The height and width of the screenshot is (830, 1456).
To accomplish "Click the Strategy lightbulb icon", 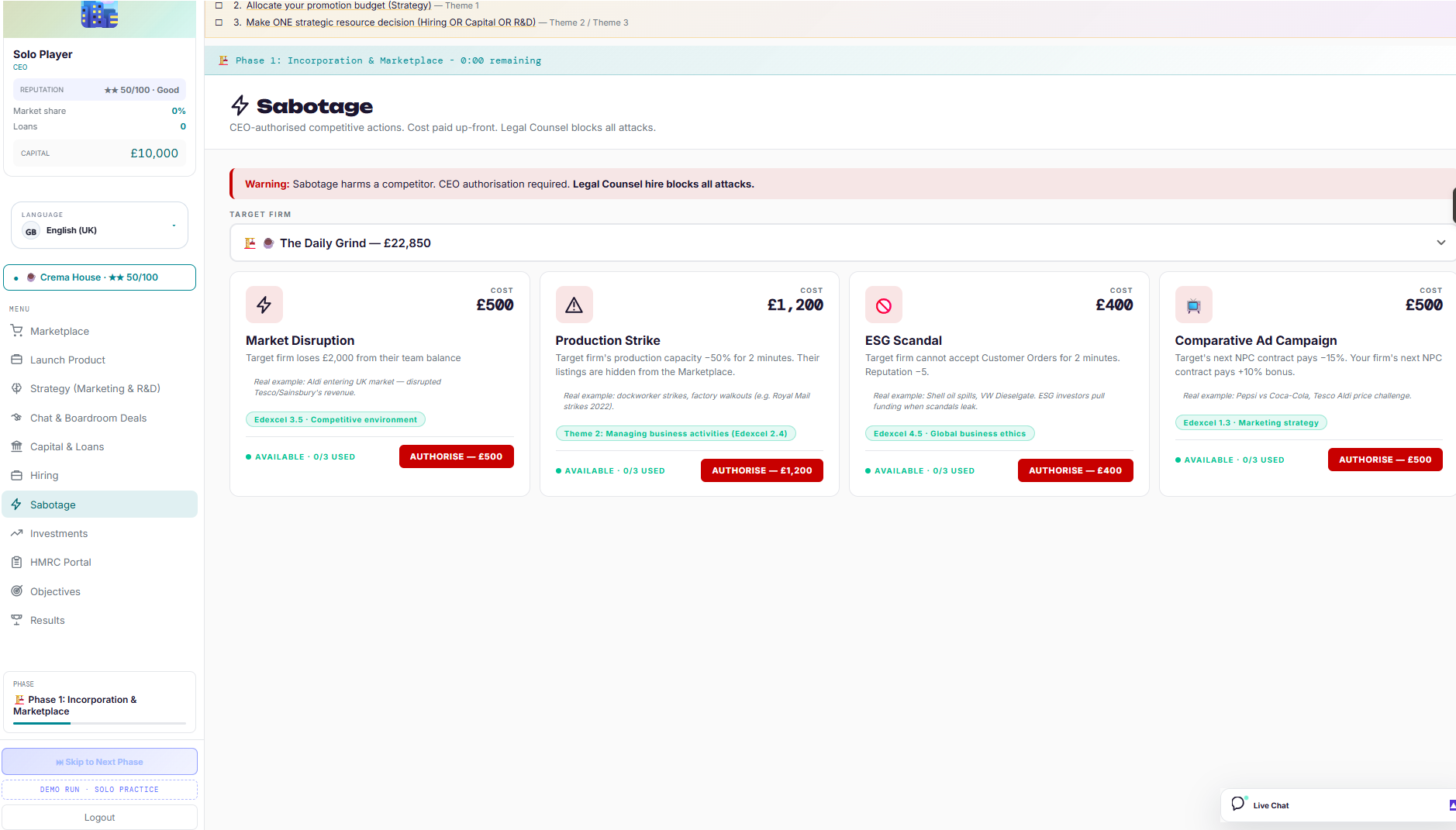I will pyautogui.click(x=16, y=388).
